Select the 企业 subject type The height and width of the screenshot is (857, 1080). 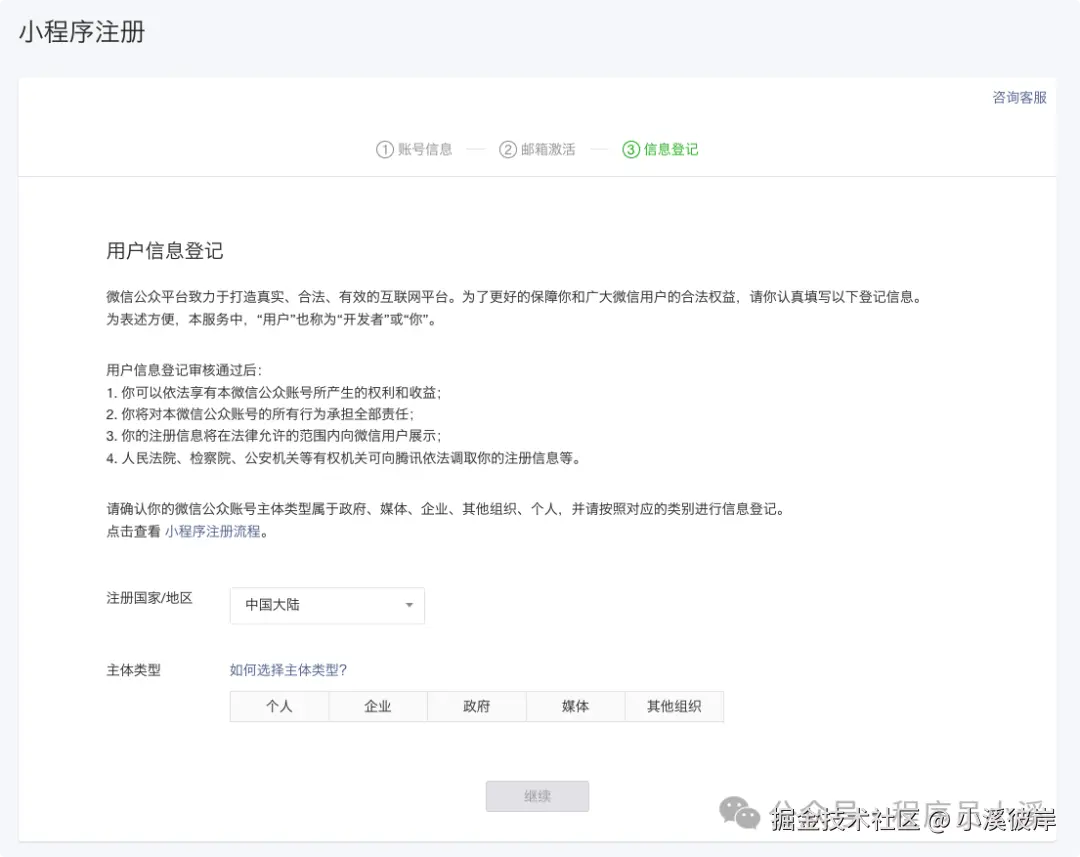tap(378, 706)
